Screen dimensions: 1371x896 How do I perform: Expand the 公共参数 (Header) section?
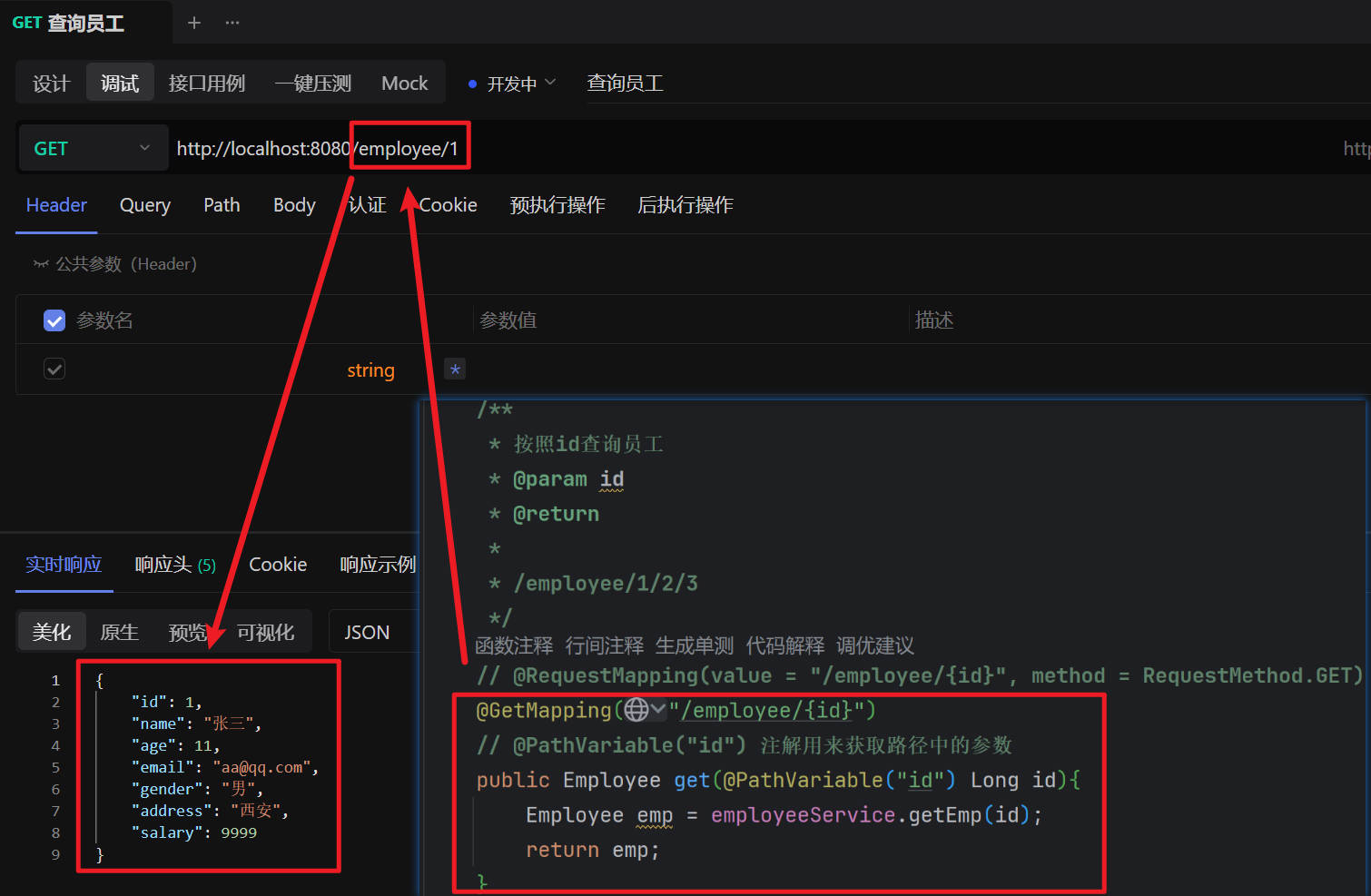click(115, 264)
